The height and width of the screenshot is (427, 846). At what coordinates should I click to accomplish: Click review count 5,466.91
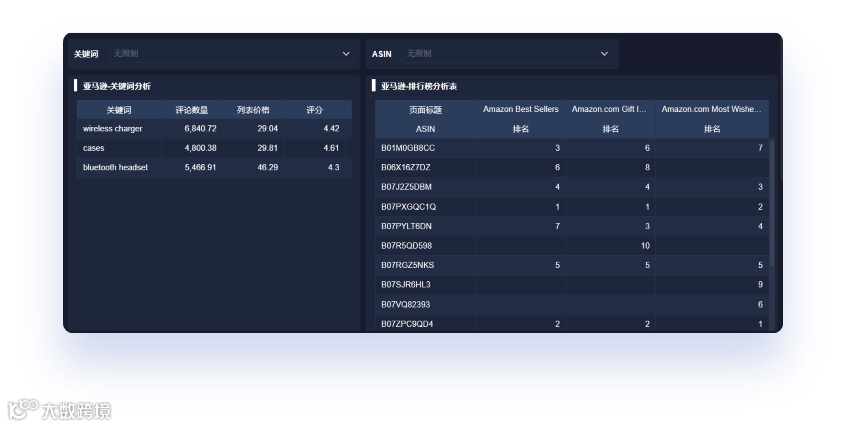(x=200, y=167)
